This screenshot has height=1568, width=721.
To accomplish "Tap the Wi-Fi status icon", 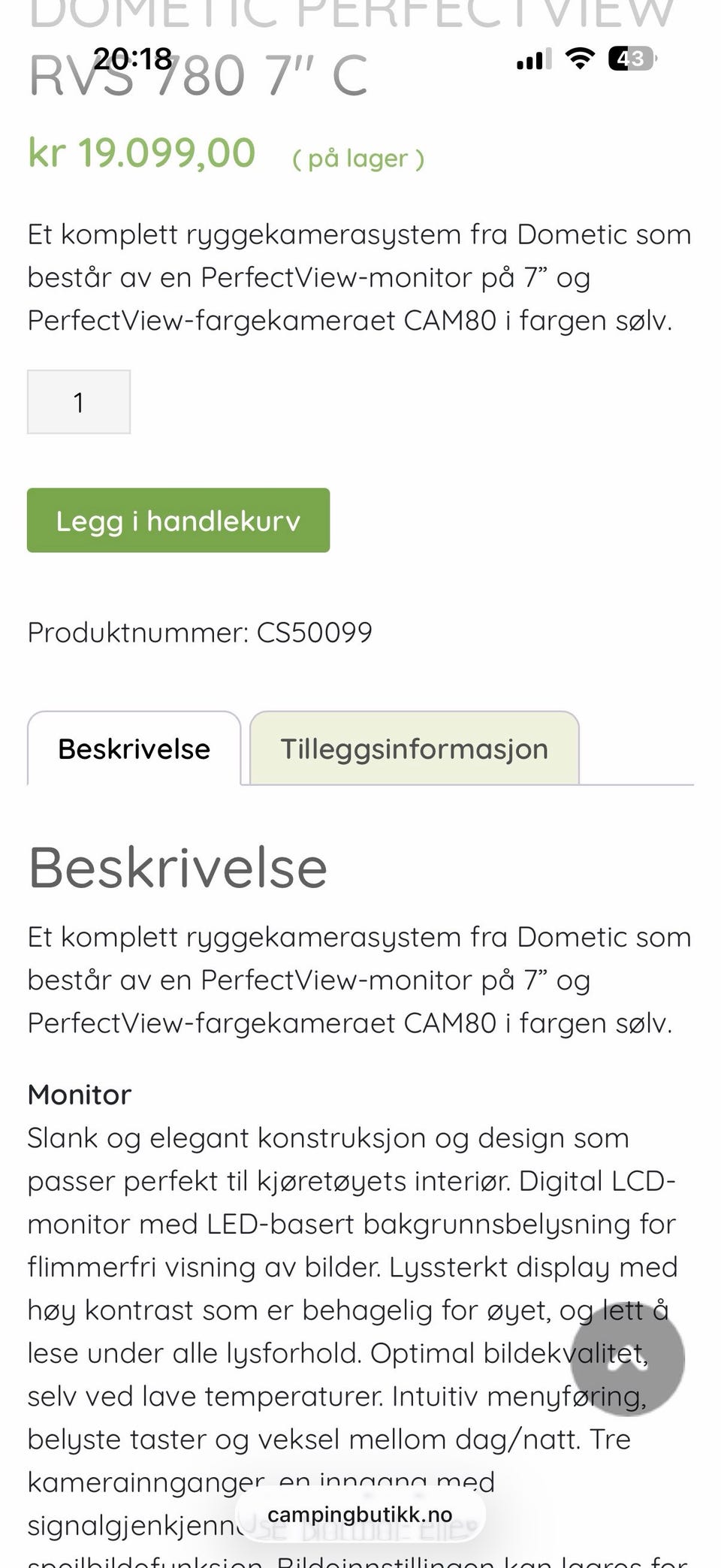I will (x=578, y=58).
